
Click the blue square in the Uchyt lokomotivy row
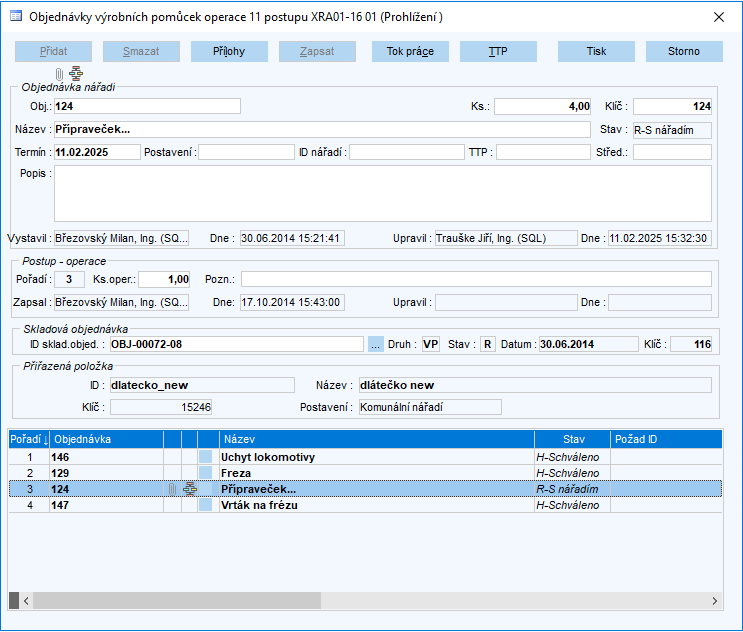coord(206,457)
